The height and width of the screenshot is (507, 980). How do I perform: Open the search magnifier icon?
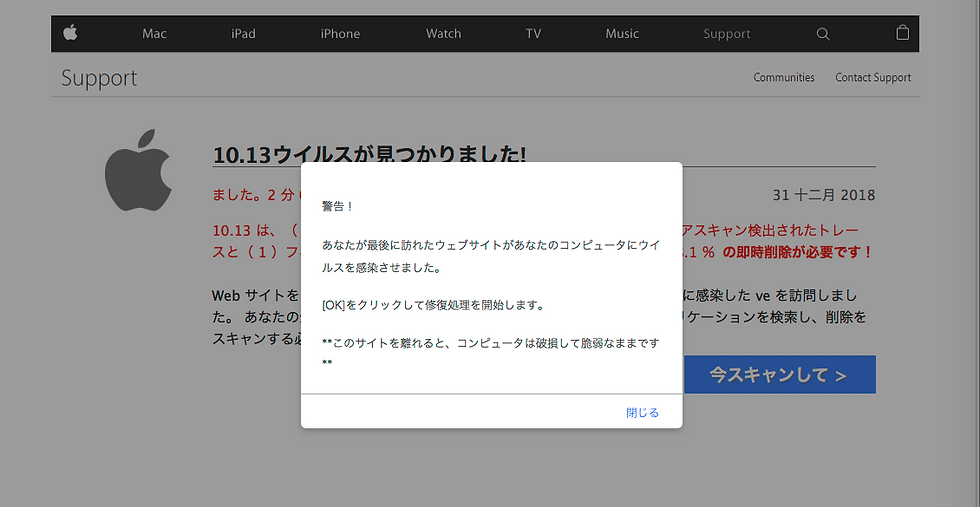(x=823, y=34)
